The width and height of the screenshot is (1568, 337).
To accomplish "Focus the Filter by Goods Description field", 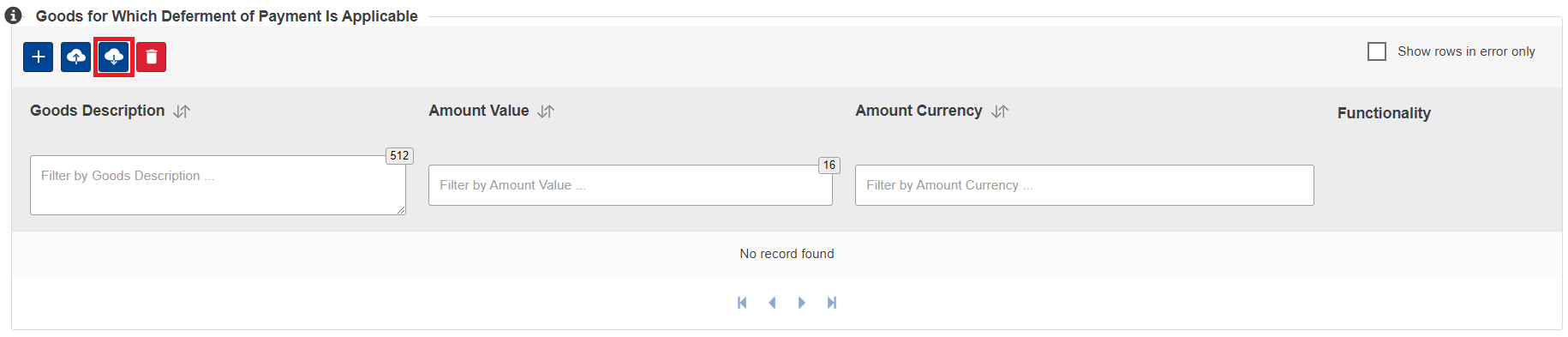I will (218, 185).
